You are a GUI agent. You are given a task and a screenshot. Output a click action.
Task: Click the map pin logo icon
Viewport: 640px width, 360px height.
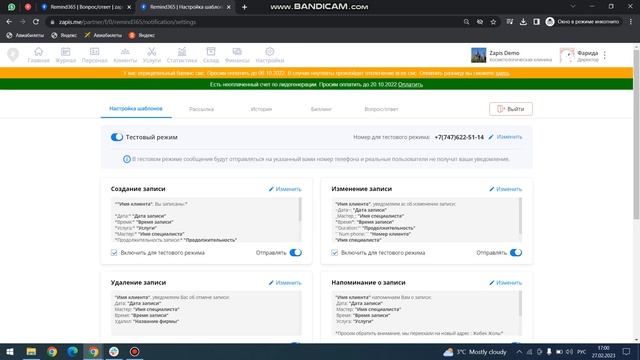[13, 54]
